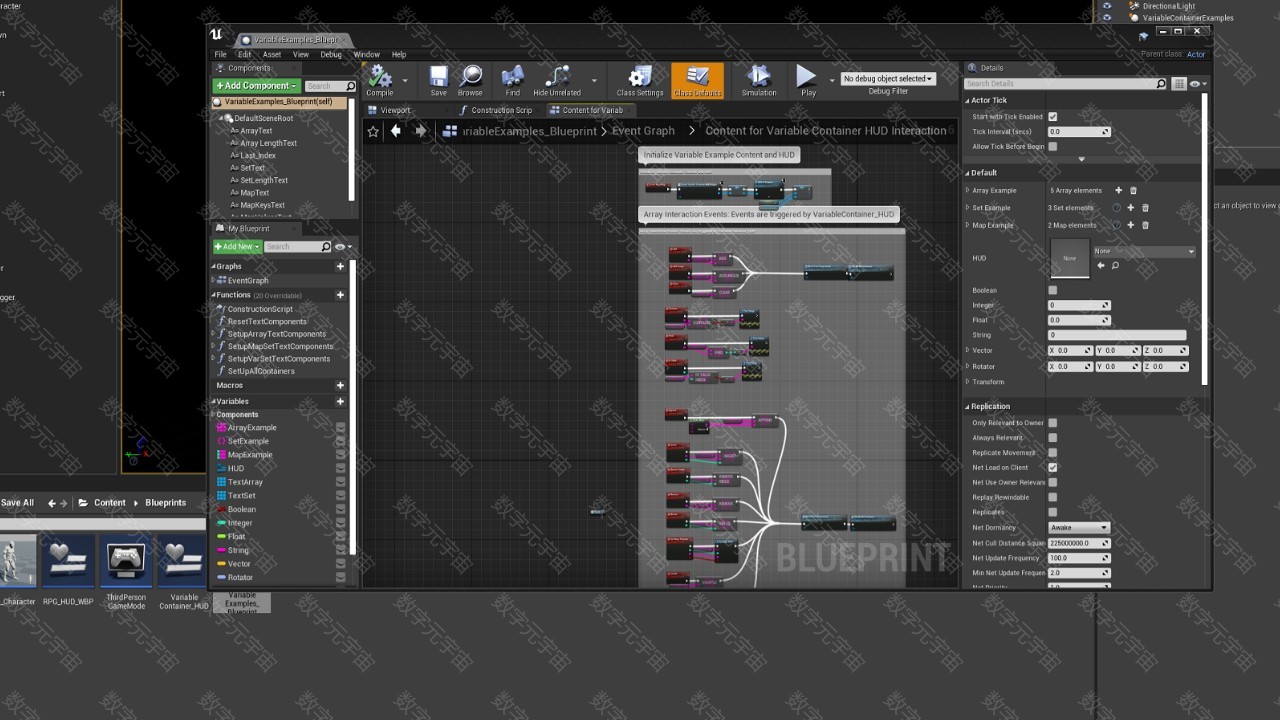Open the Asset menu
Viewport: 1280px width, 720px height.
pyautogui.click(x=272, y=54)
